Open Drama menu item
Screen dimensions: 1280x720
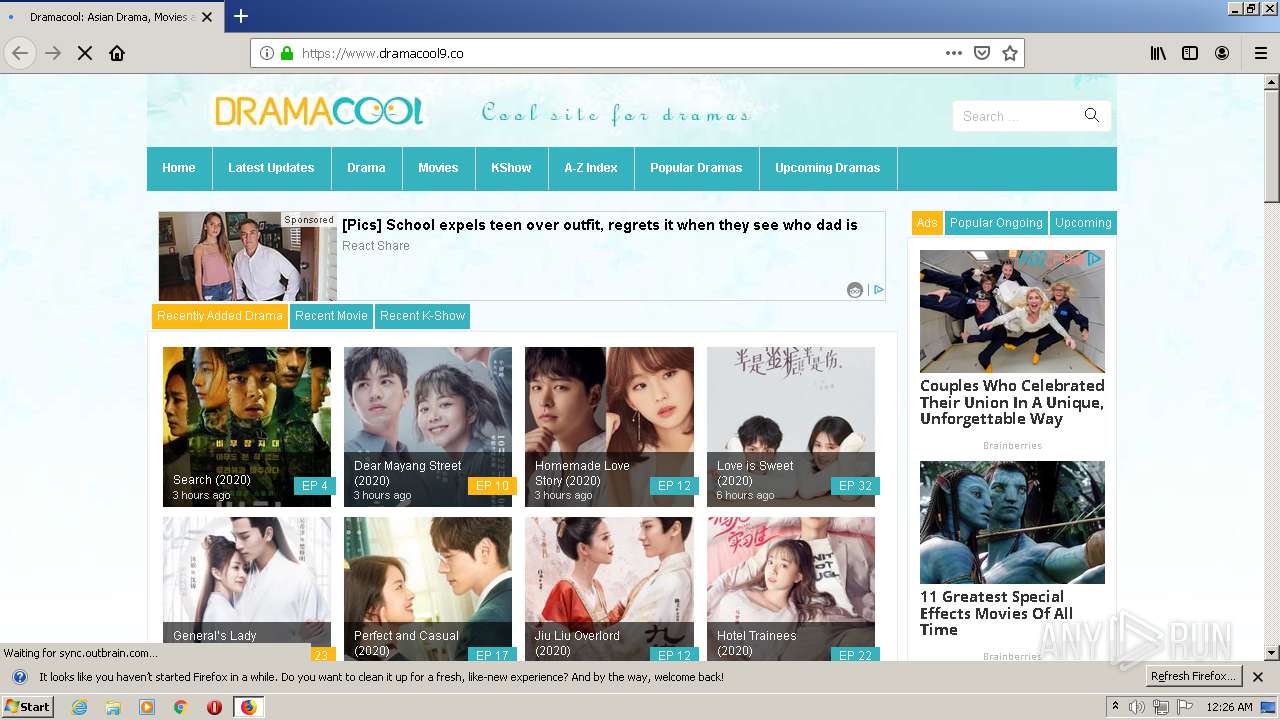coord(366,168)
